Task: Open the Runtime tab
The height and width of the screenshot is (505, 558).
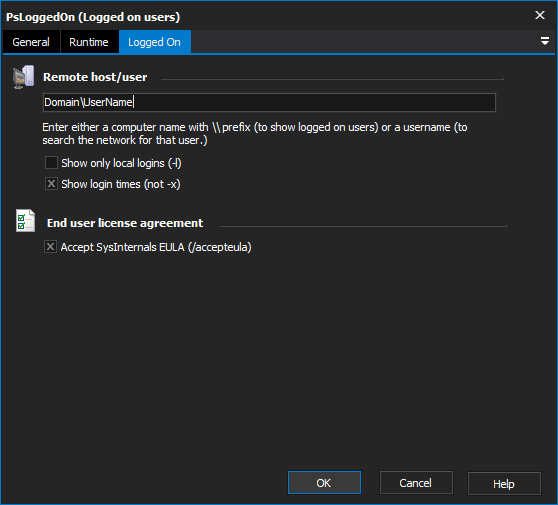Action: point(89,42)
